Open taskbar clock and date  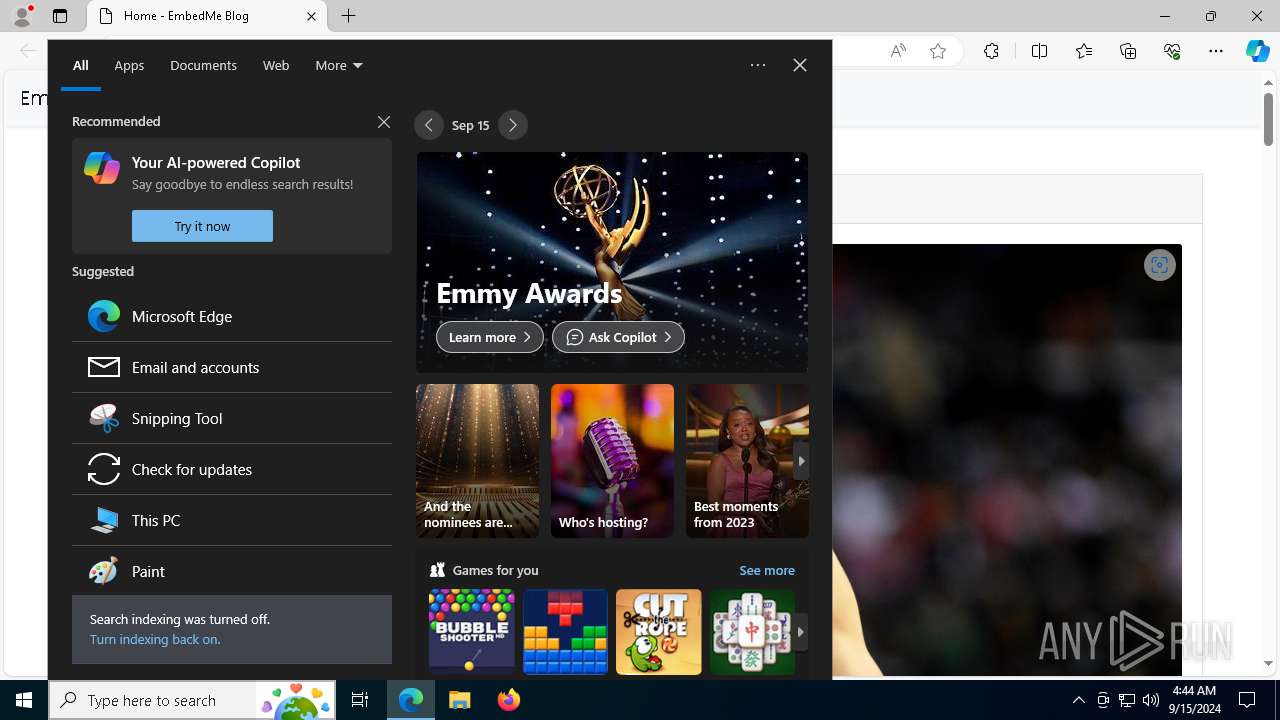(x=1194, y=700)
